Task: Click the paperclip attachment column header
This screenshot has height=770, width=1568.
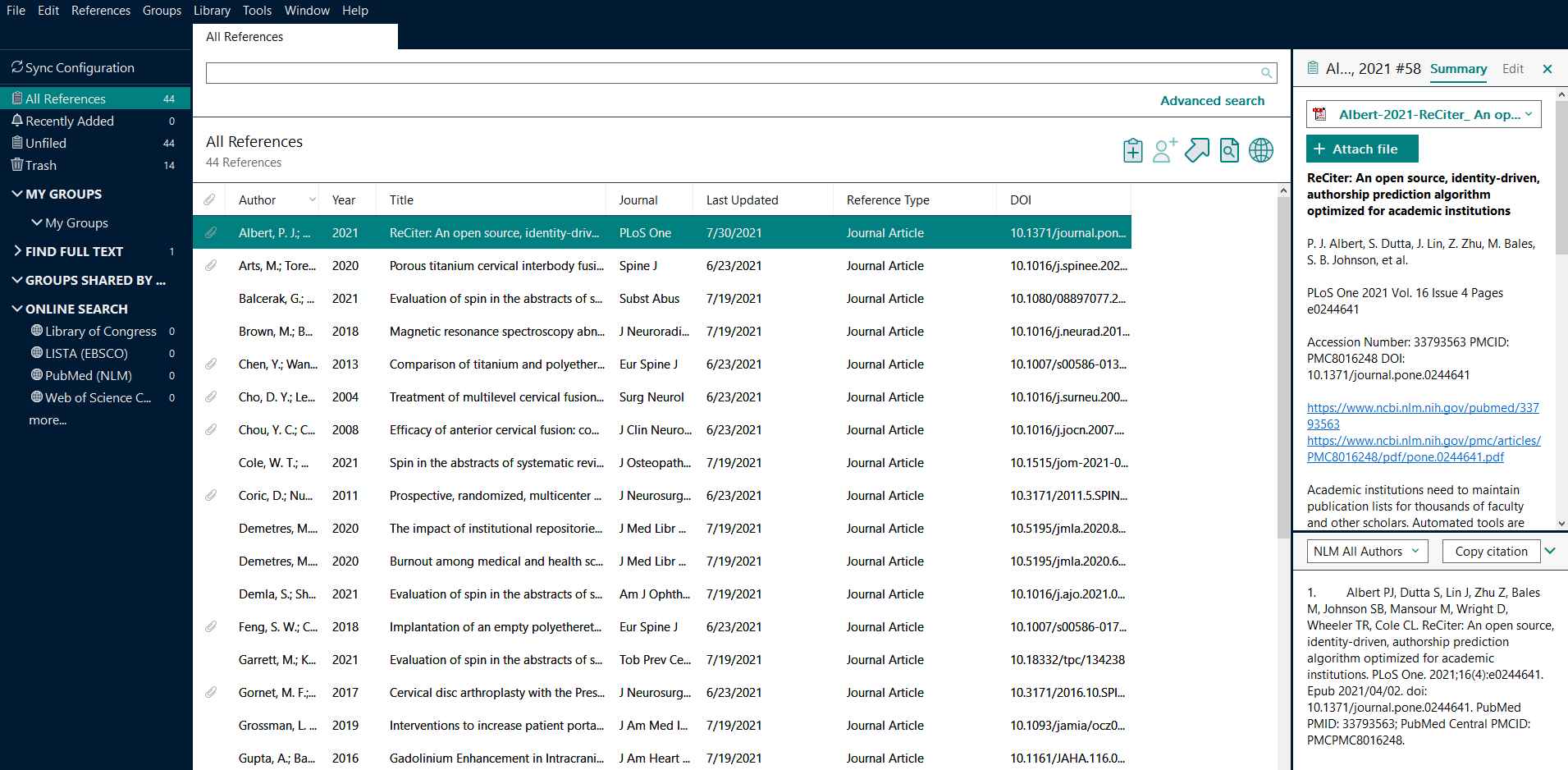Action: [x=210, y=199]
